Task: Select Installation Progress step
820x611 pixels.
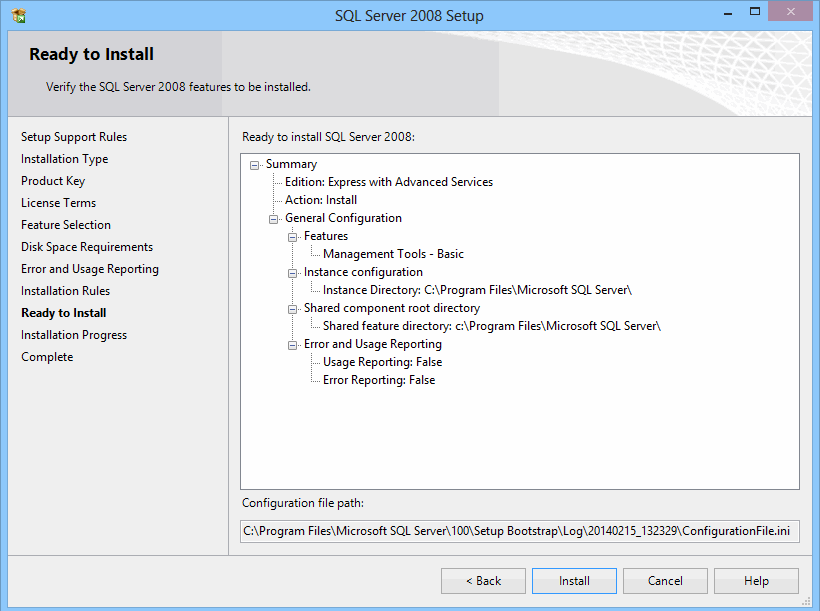Action: (x=74, y=335)
